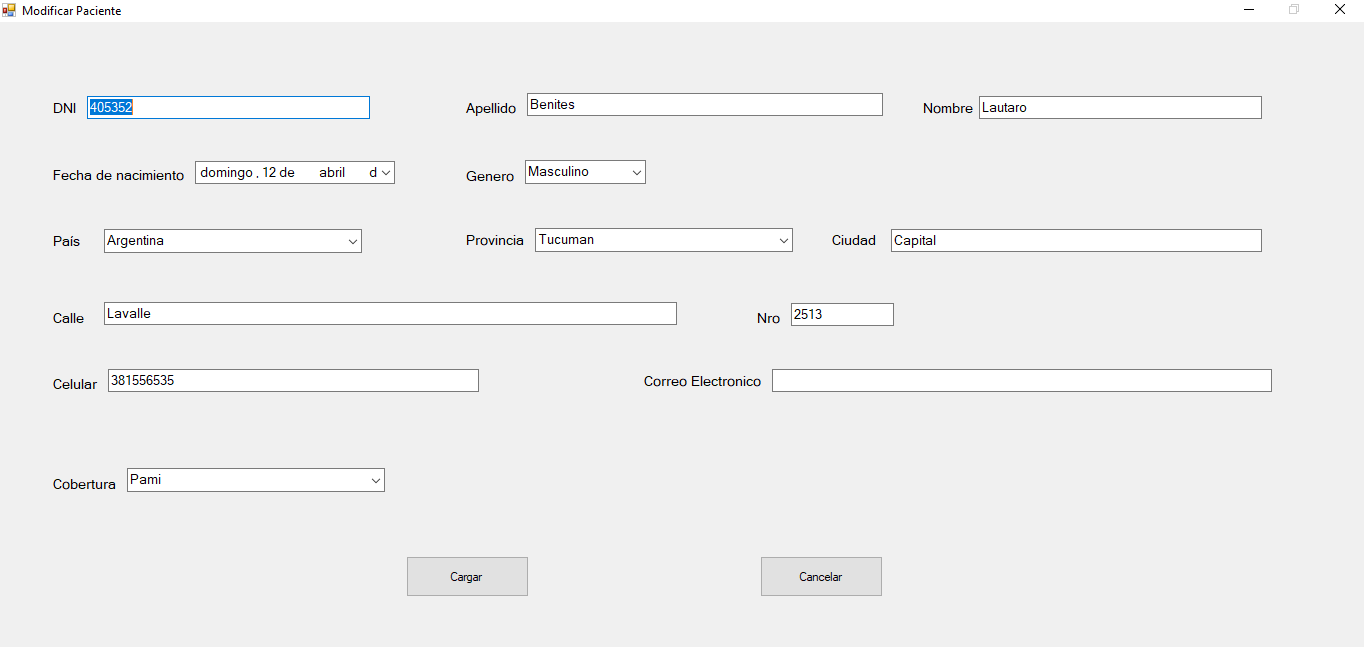Open the Fecha de nacimiento date picker
Screen dimensions: 1364x647
click(x=385, y=173)
